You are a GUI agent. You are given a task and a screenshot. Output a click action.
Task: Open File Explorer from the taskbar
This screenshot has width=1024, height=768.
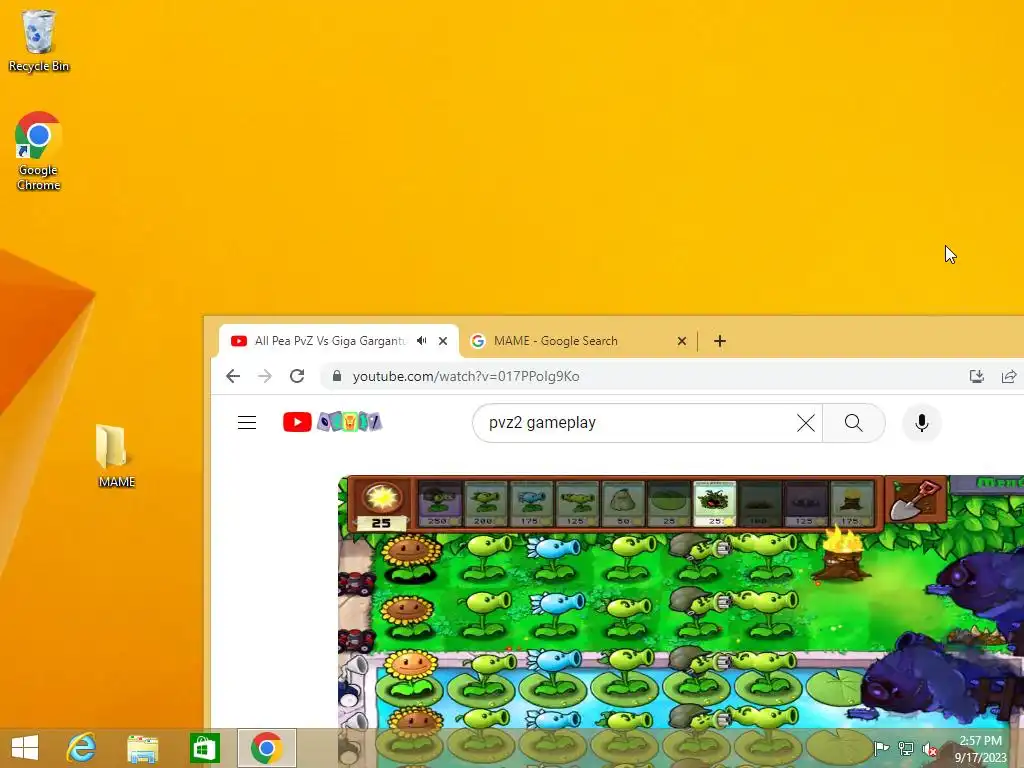[x=142, y=748]
